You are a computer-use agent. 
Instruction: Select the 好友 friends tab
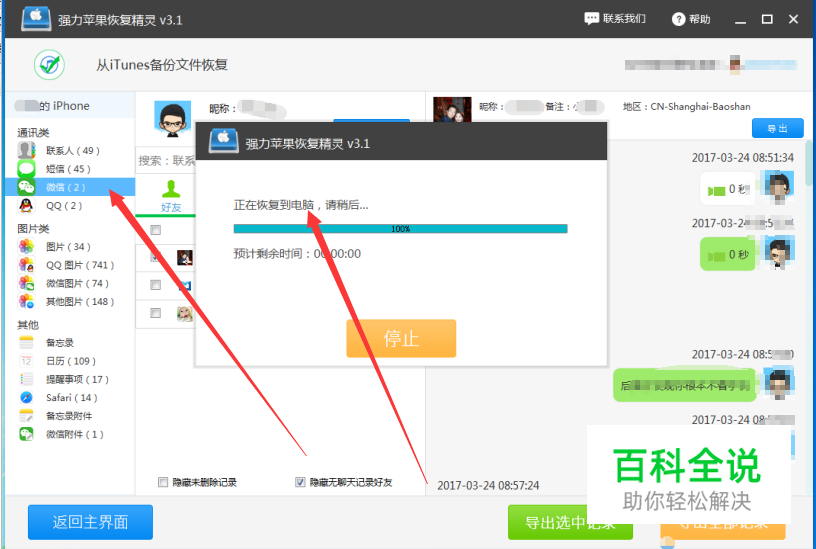click(x=171, y=197)
